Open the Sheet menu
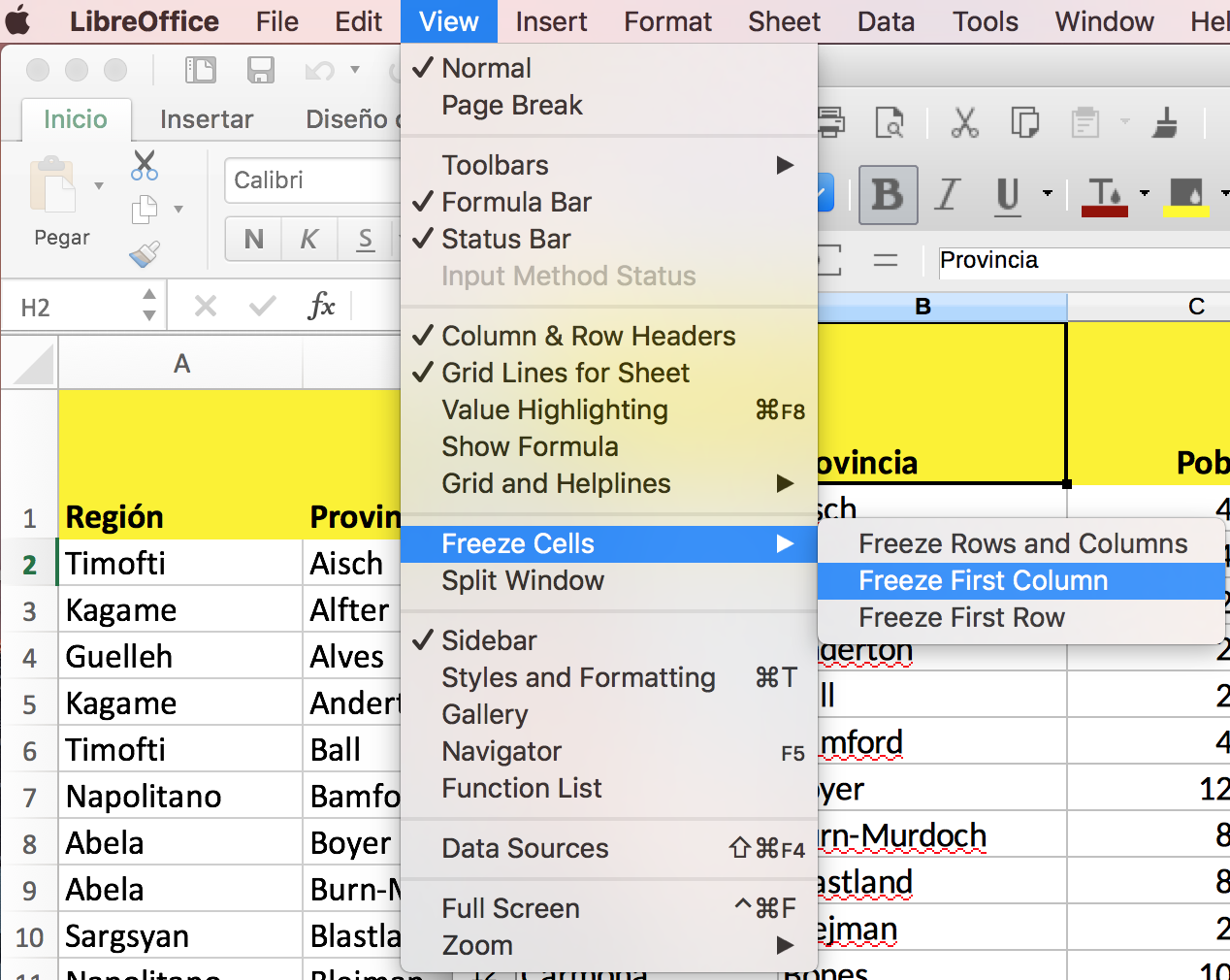 [x=784, y=21]
